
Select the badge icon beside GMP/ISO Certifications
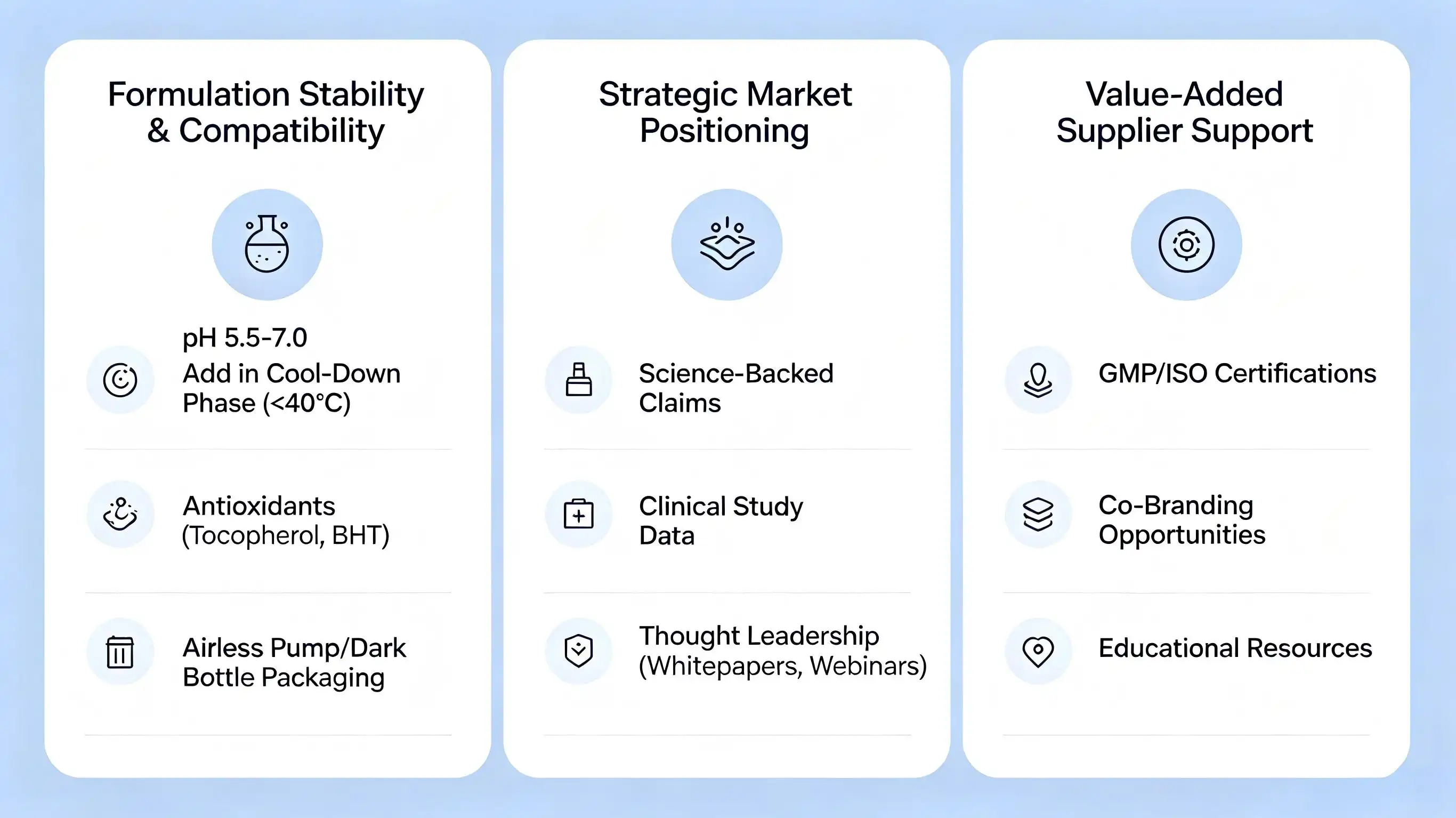click(x=1038, y=380)
